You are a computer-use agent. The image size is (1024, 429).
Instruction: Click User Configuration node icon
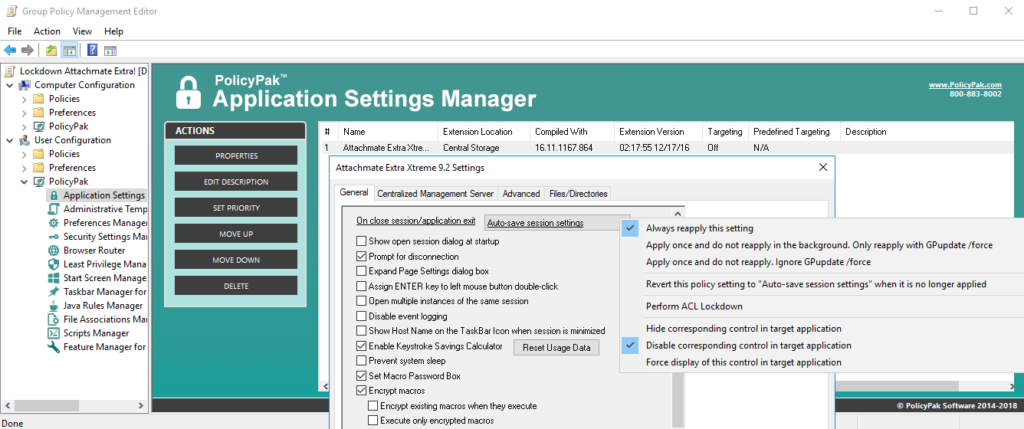pos(25,140)
